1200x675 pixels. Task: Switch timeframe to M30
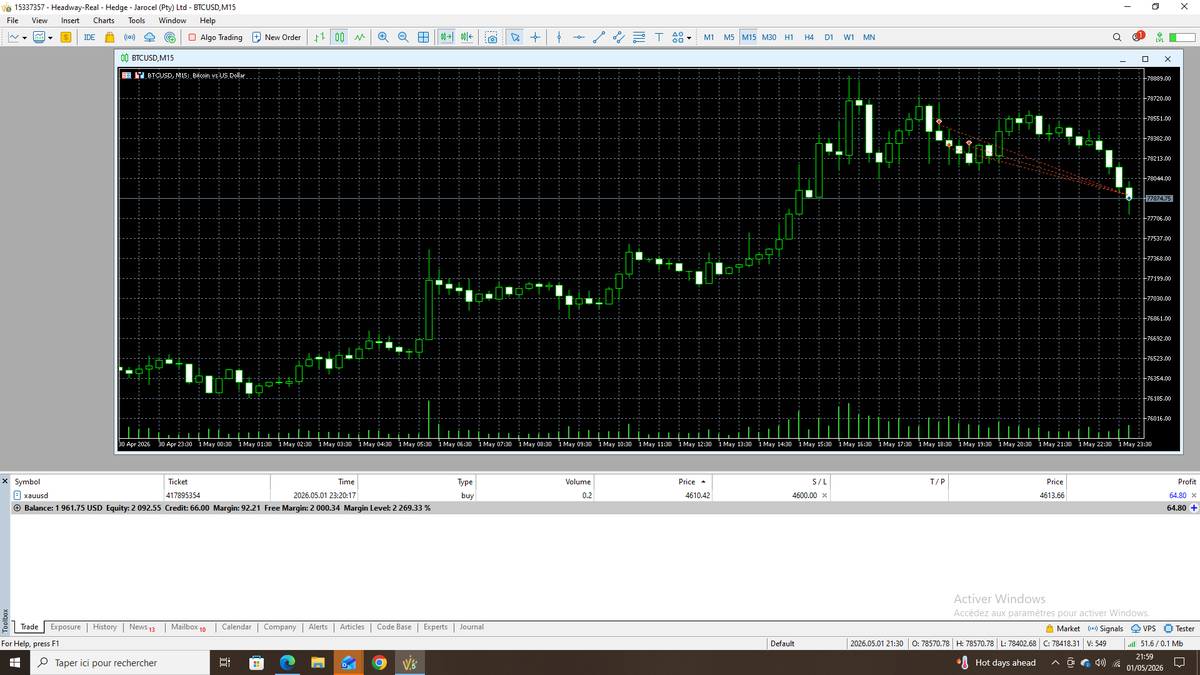[x=769, y=37]
